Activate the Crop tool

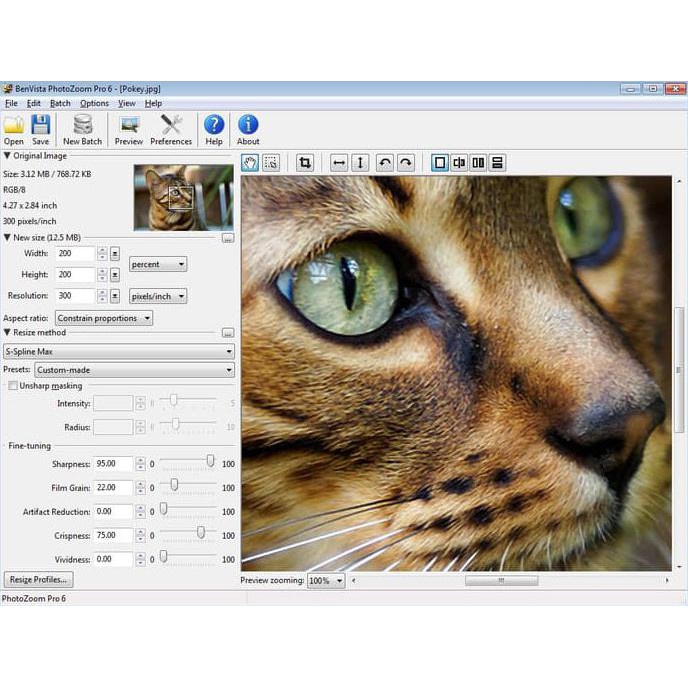coord(305,163)
